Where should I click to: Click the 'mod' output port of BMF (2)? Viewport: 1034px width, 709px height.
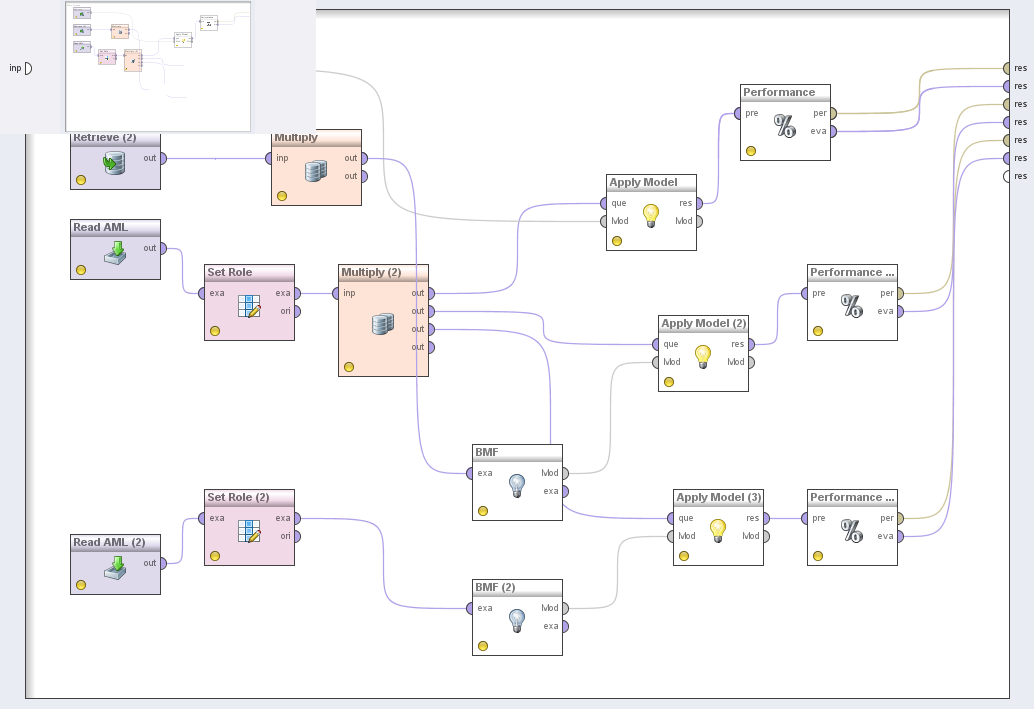point(565,608)
